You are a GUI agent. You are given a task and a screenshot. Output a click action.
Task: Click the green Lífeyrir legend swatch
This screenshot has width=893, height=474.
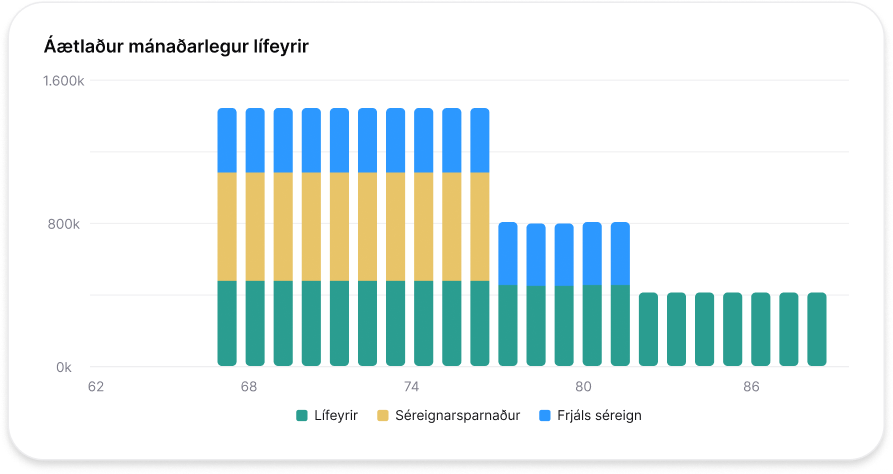coord(301,414)
